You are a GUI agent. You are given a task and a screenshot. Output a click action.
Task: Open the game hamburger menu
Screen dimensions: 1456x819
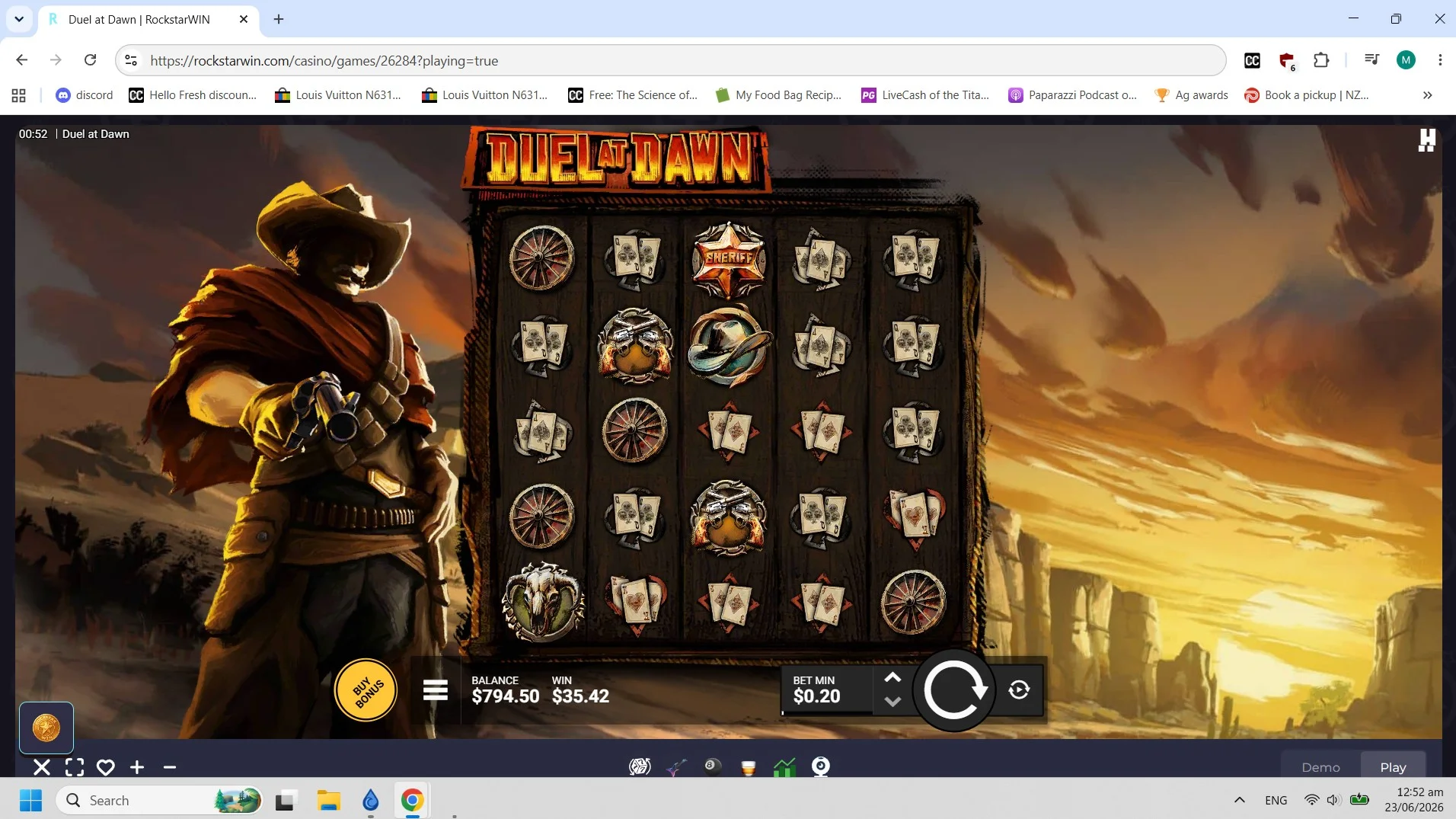point(436,690)
